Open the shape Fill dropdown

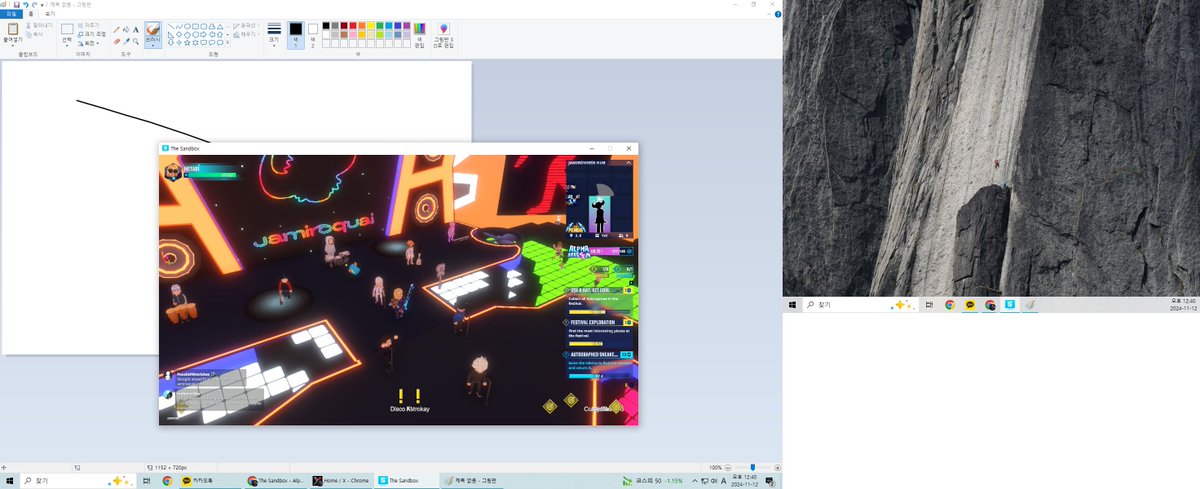pos(245,34)
